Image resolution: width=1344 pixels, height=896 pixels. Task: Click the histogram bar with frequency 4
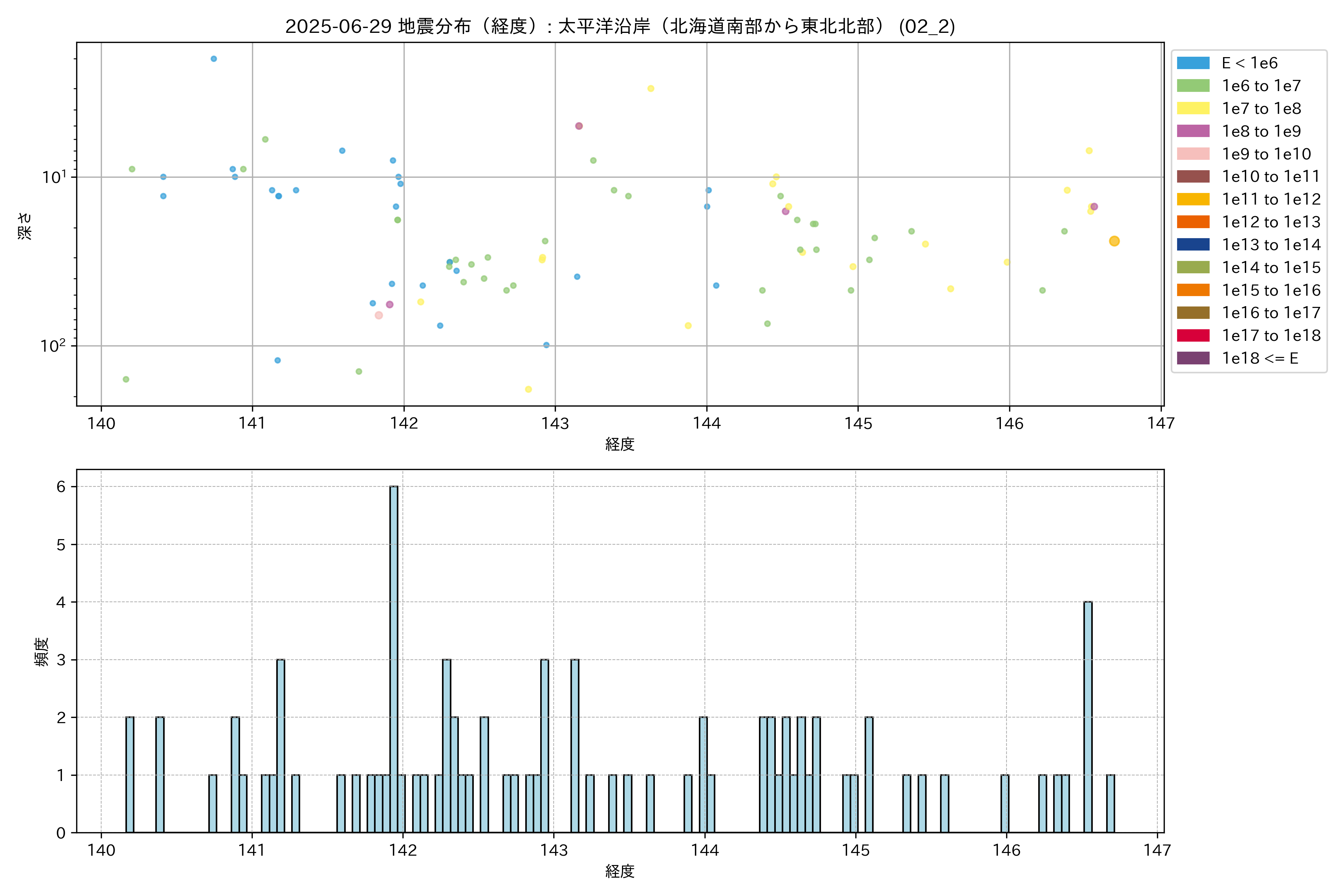pyautogui.click(x=1088, y=716)
